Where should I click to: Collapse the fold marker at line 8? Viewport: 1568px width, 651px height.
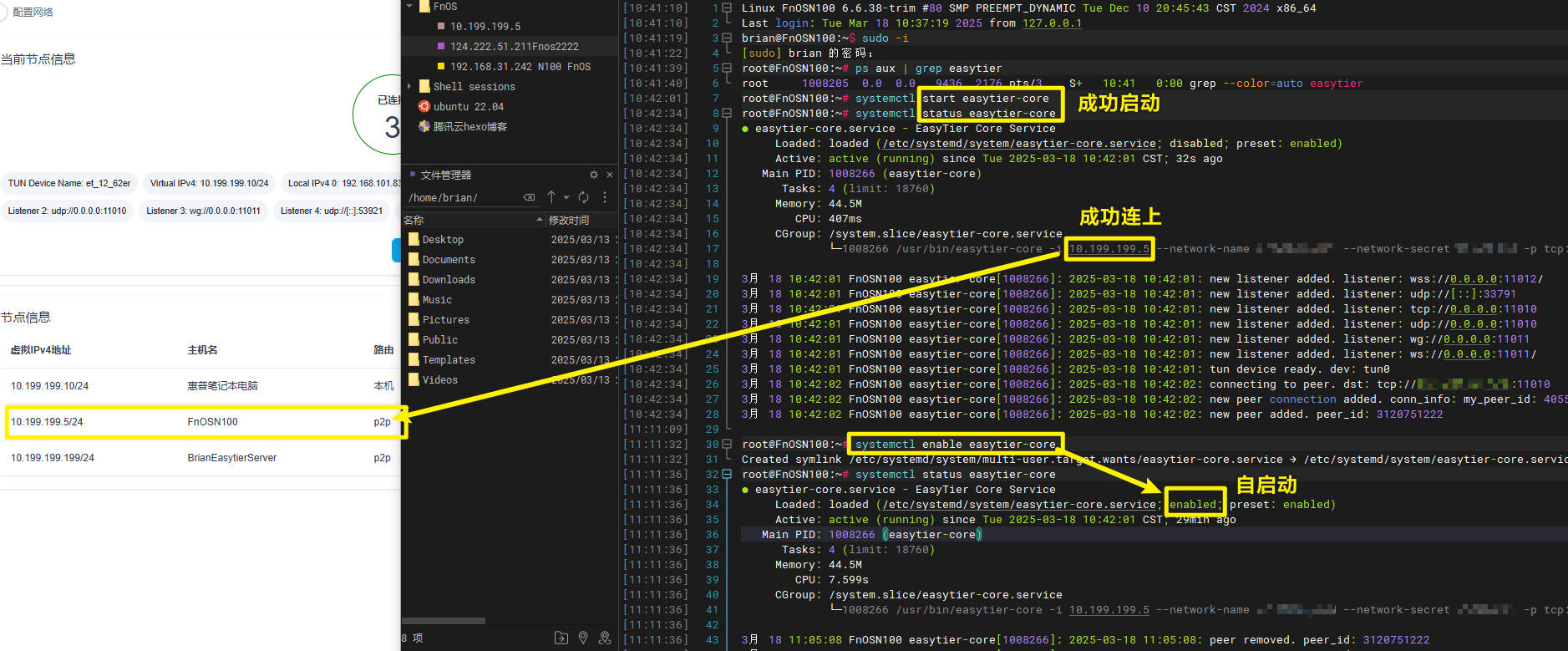click(727, 114)
